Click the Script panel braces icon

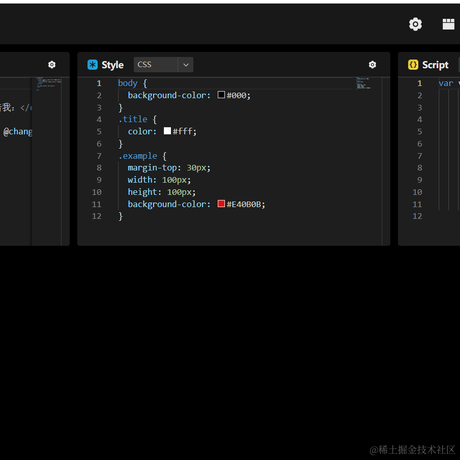(413, 65)
